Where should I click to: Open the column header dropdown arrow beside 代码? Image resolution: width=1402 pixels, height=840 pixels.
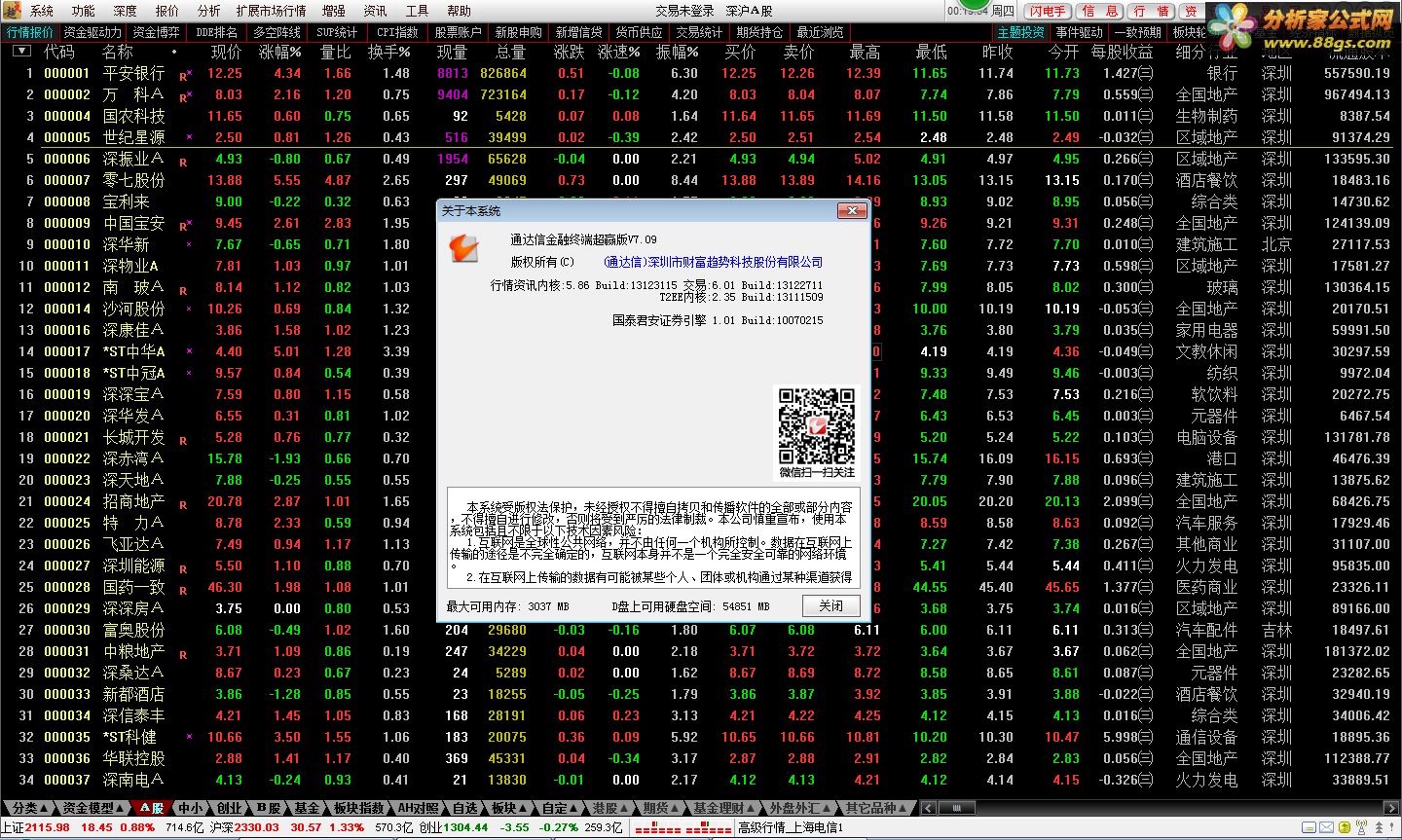pos(21,52)
